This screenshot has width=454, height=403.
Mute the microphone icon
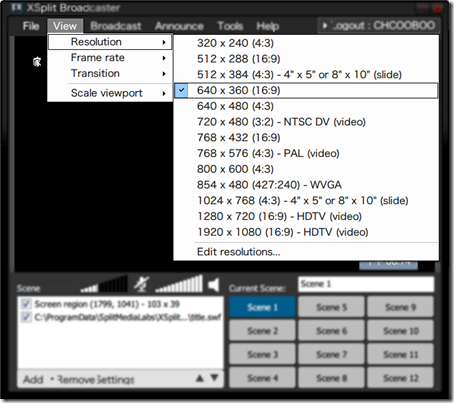coord(141,284)
